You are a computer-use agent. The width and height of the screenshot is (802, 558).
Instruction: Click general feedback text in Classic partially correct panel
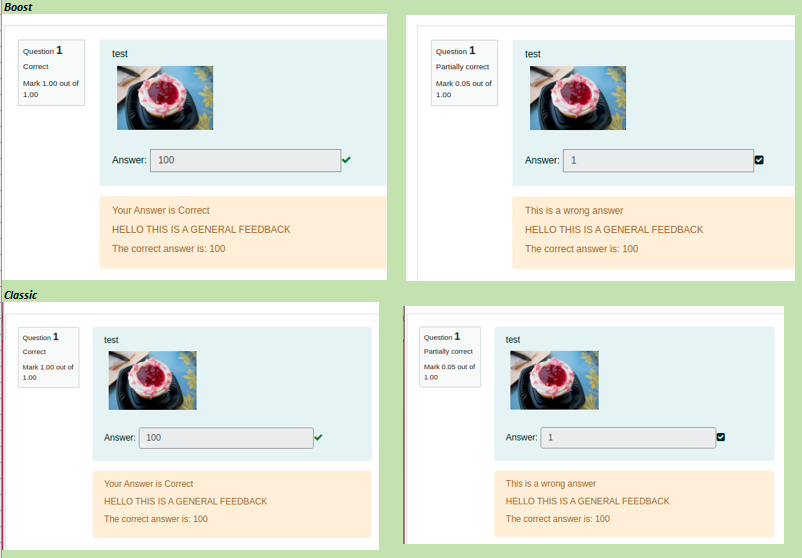587,501
